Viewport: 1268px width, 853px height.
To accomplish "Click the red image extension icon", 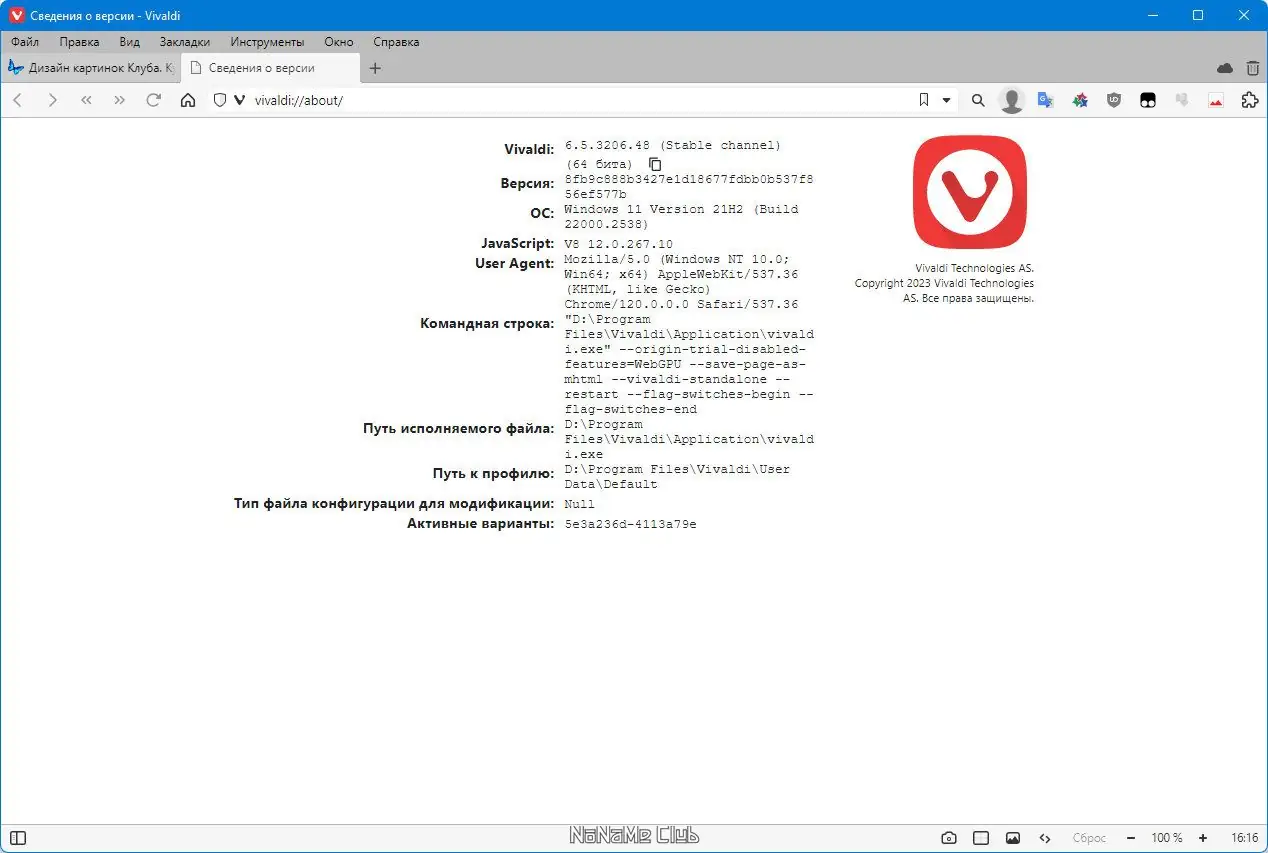I will click(1216, 100).
